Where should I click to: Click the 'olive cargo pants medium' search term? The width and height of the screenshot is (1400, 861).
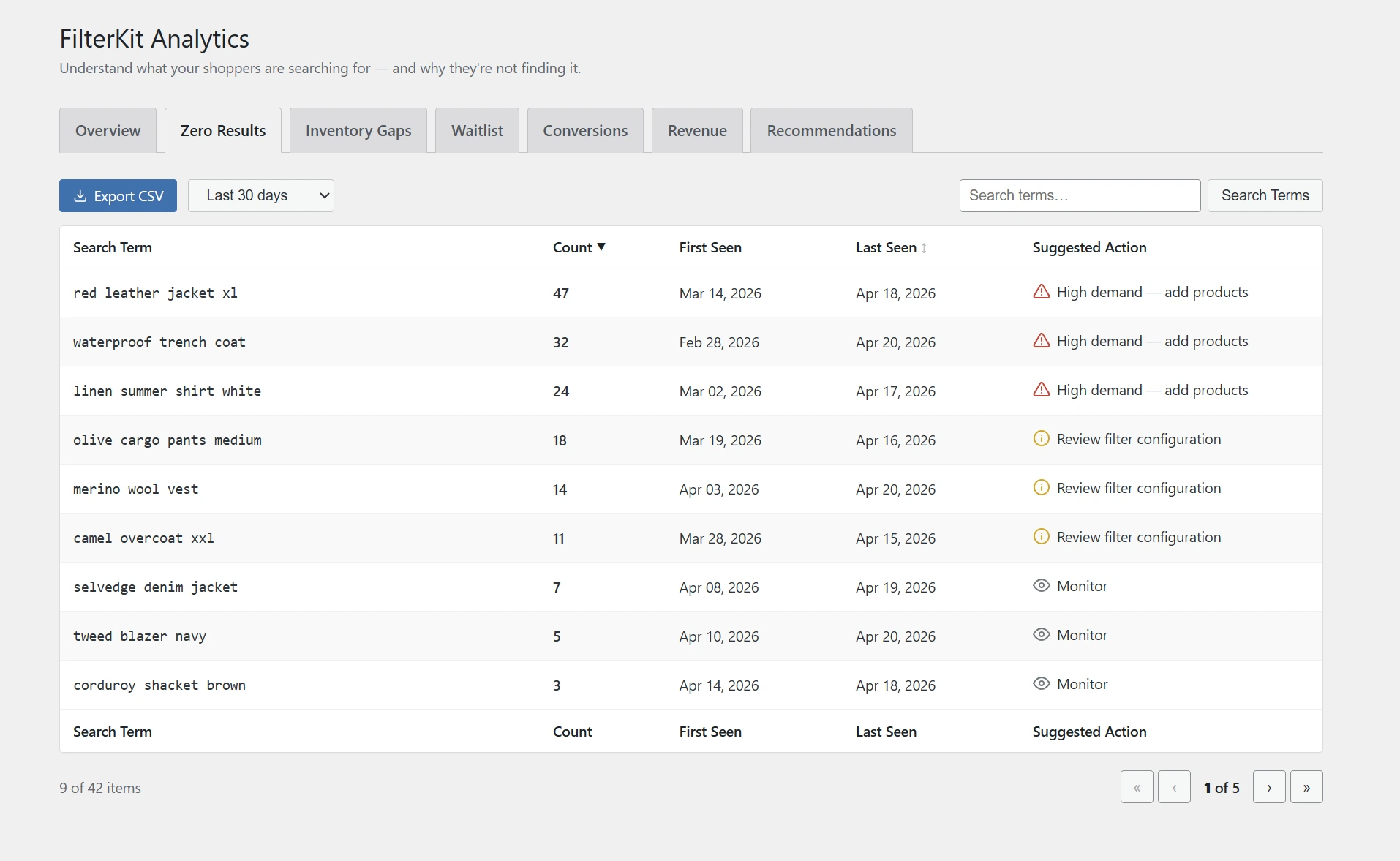coord(168,440)
